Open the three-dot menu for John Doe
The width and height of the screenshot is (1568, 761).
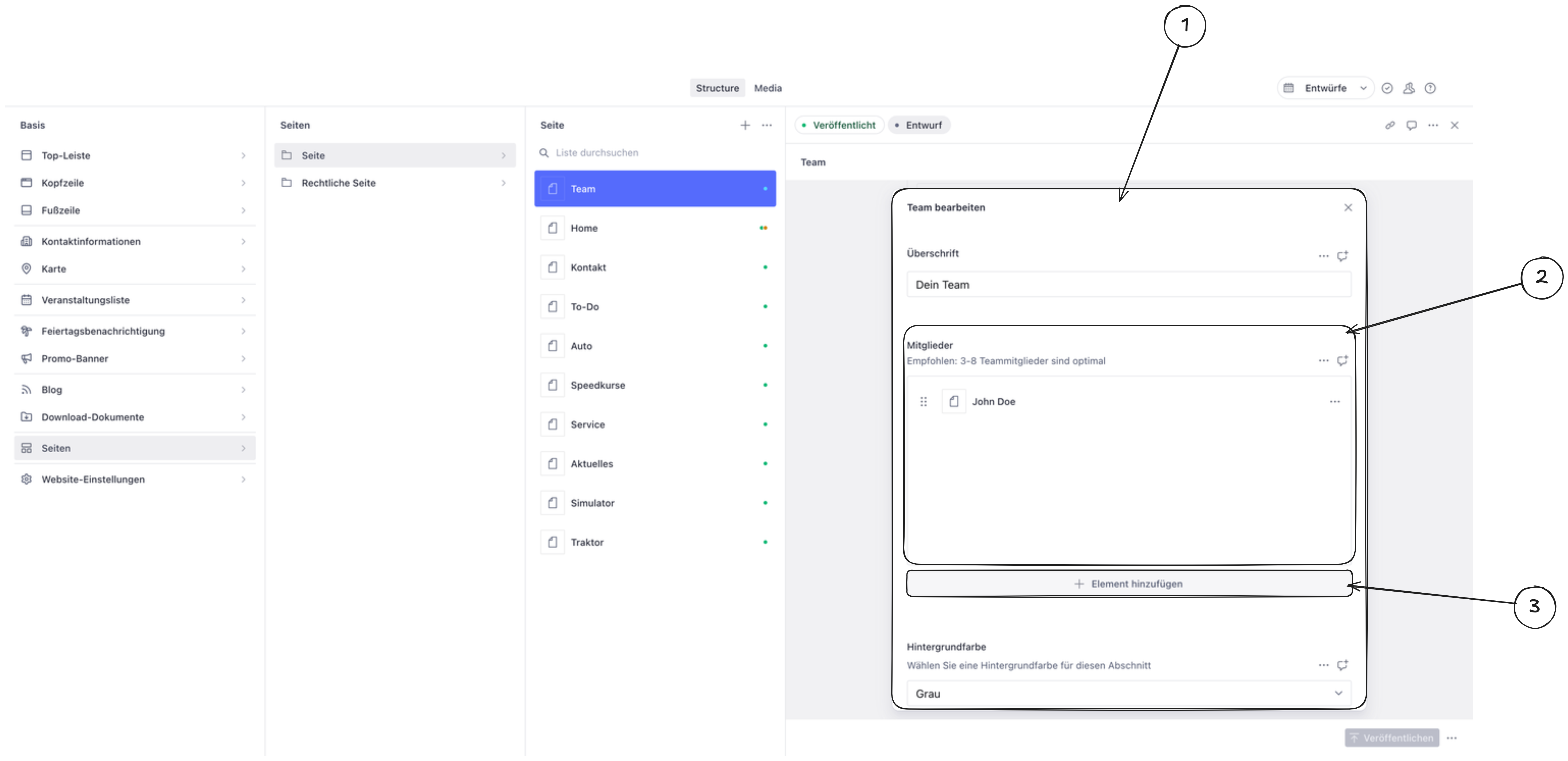[1334, 402]
